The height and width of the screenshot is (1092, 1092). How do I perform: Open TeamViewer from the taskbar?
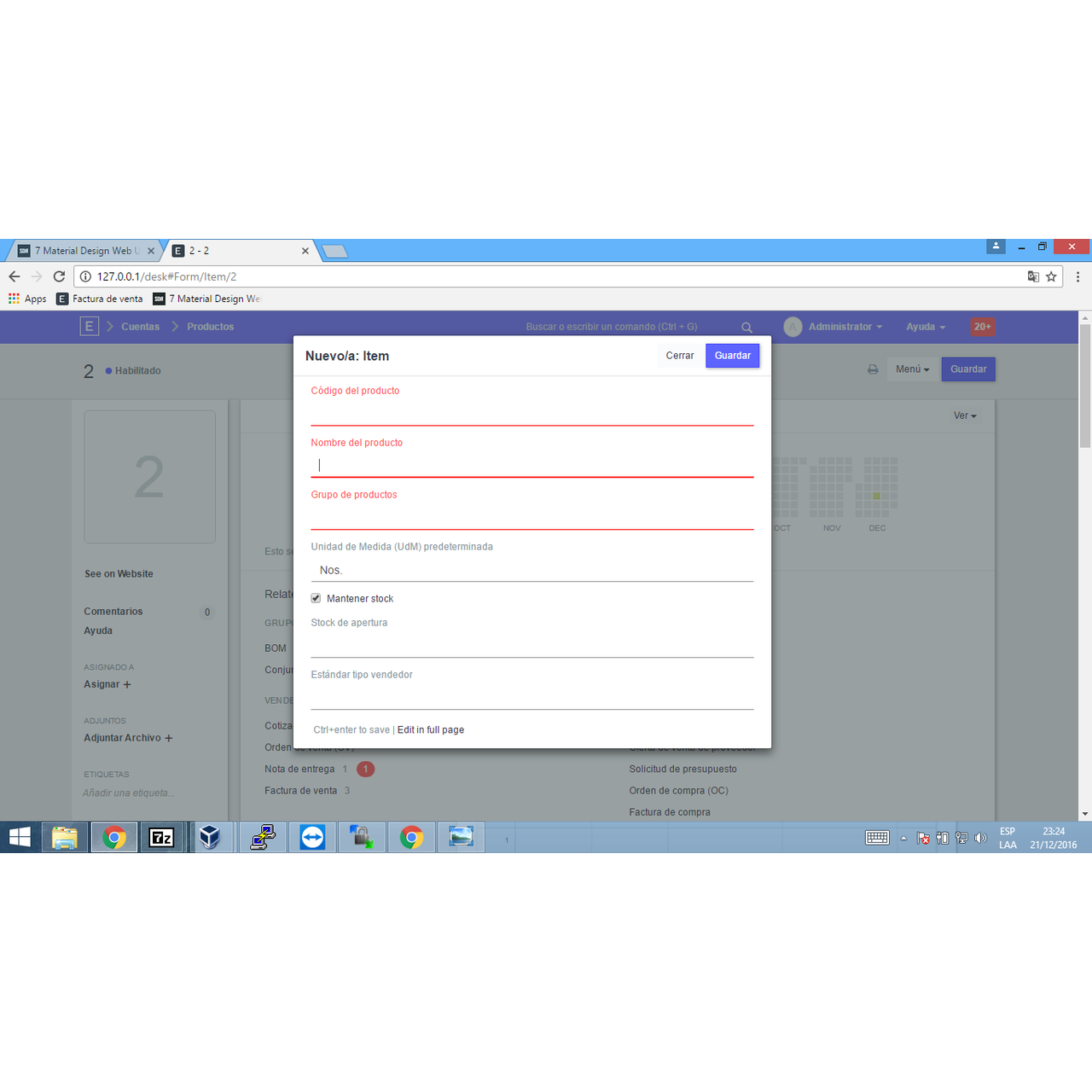point(312,838)
